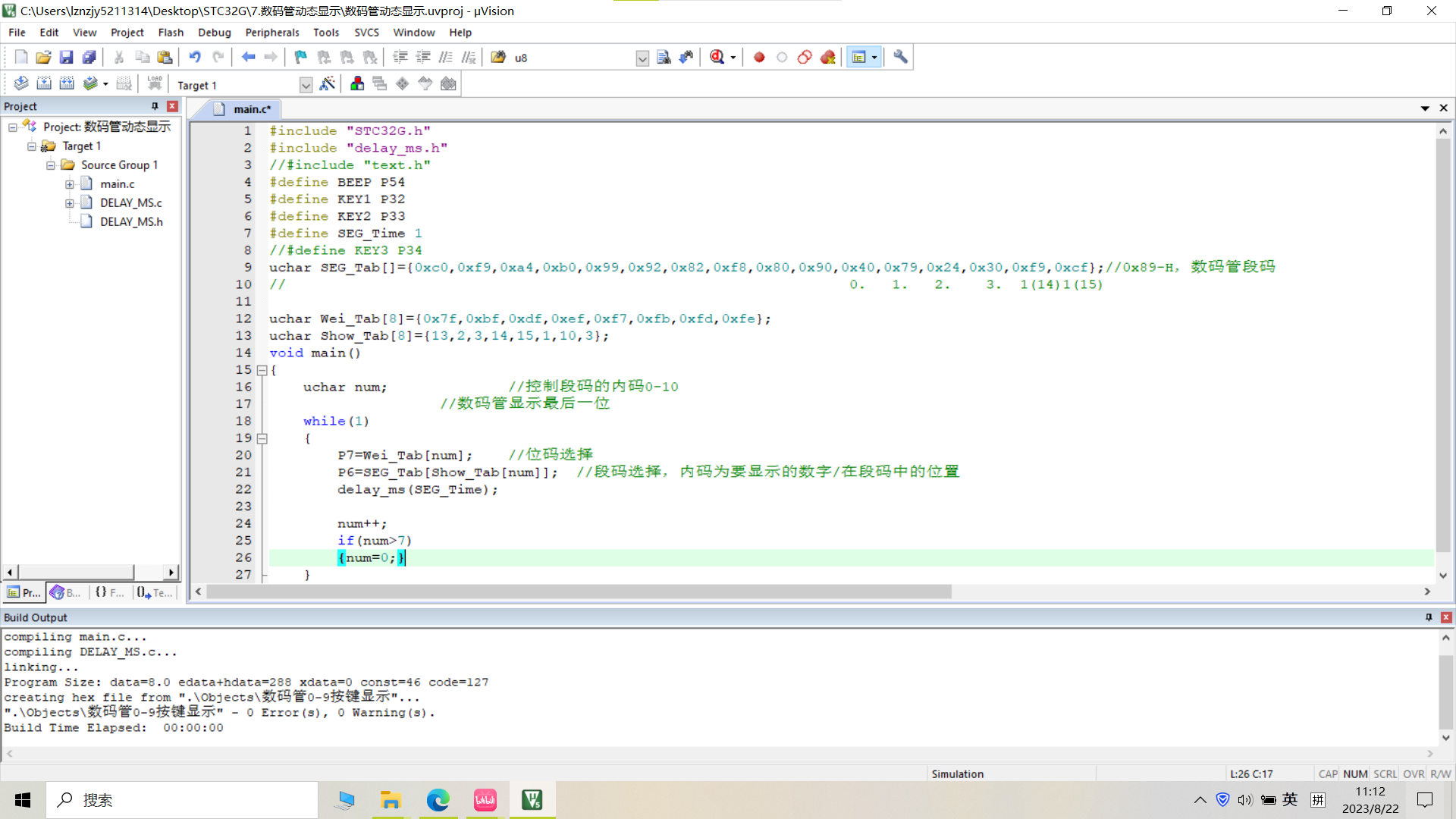The width and height of the screenshot is (1456, 819).
Task: Save all files with the multi-disk icon
Action: pos(89,57)
